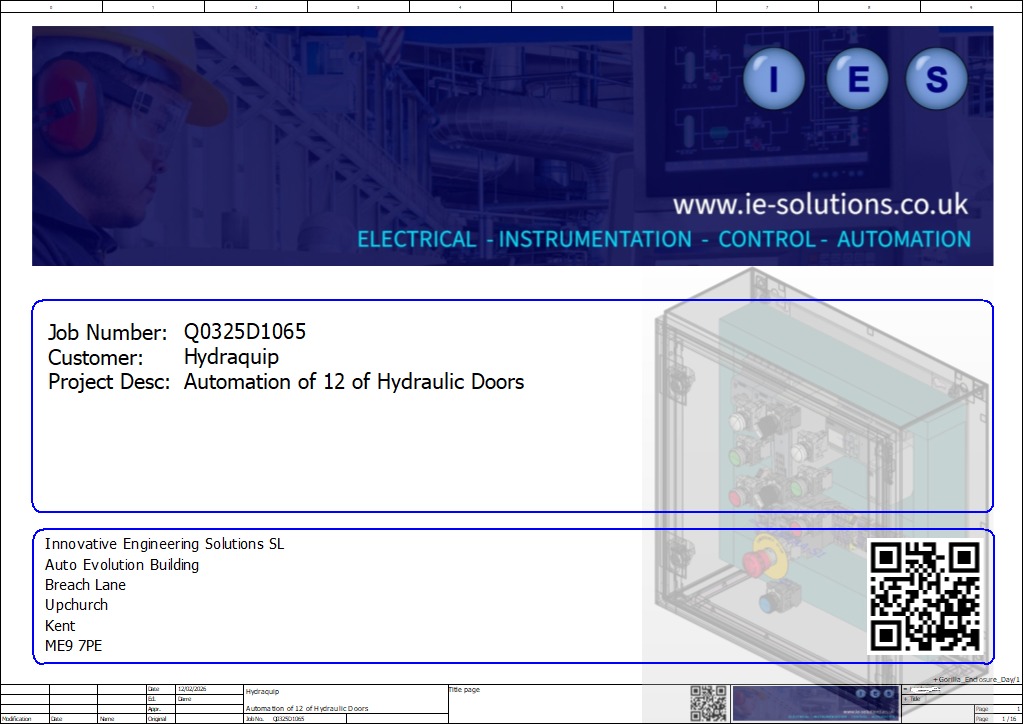Click the blue 'S' logo circle

pyautogui.click(x=937, y=79)
